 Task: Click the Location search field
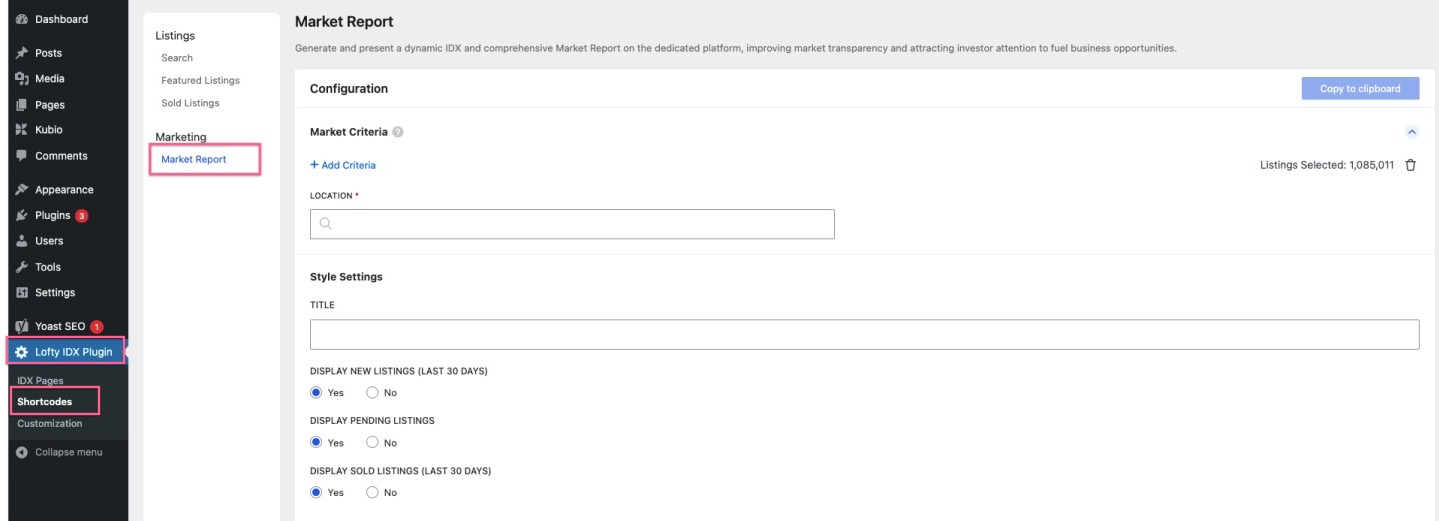pyautogui.click(x=572, y=224)
